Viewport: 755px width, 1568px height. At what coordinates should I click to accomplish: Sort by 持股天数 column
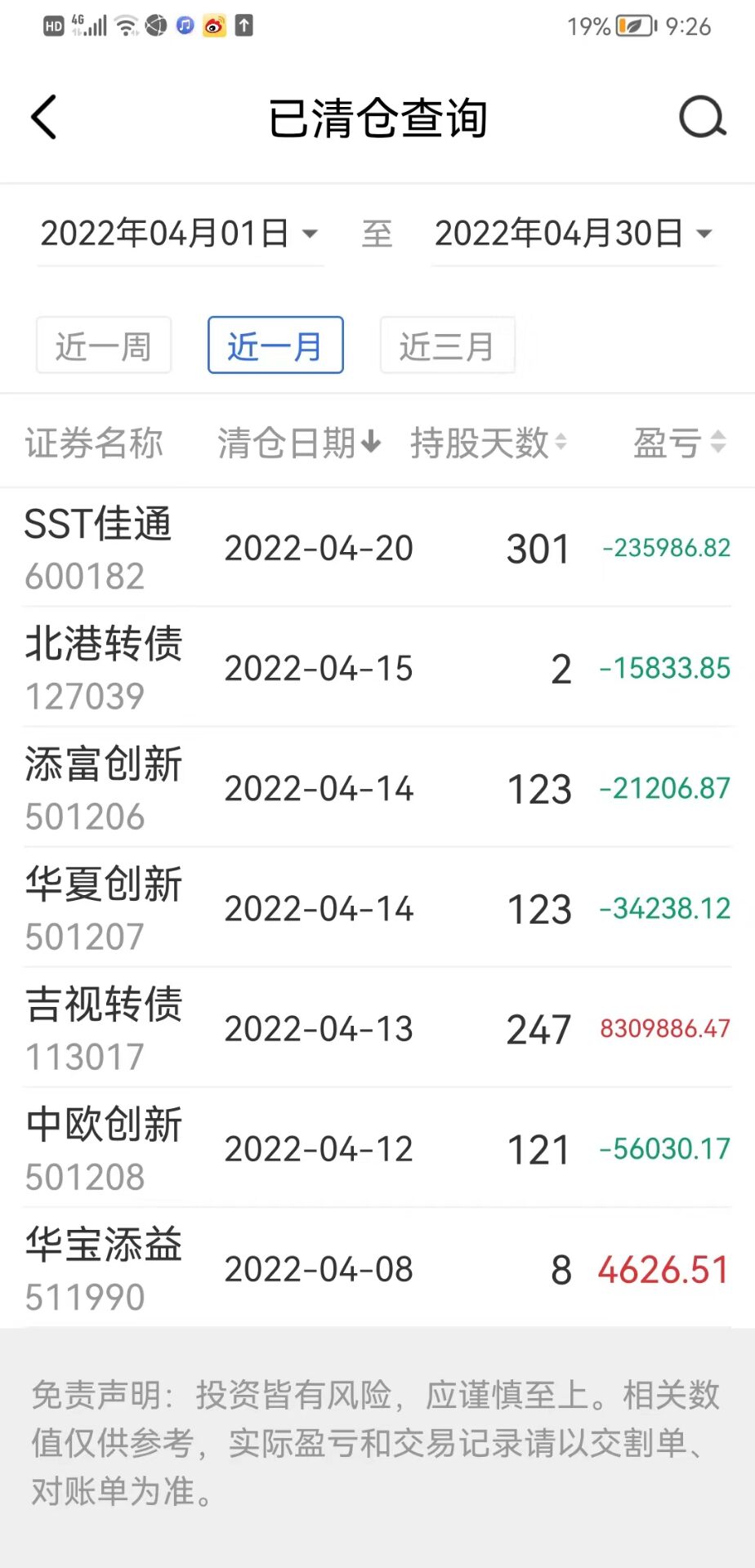point(488,443)
